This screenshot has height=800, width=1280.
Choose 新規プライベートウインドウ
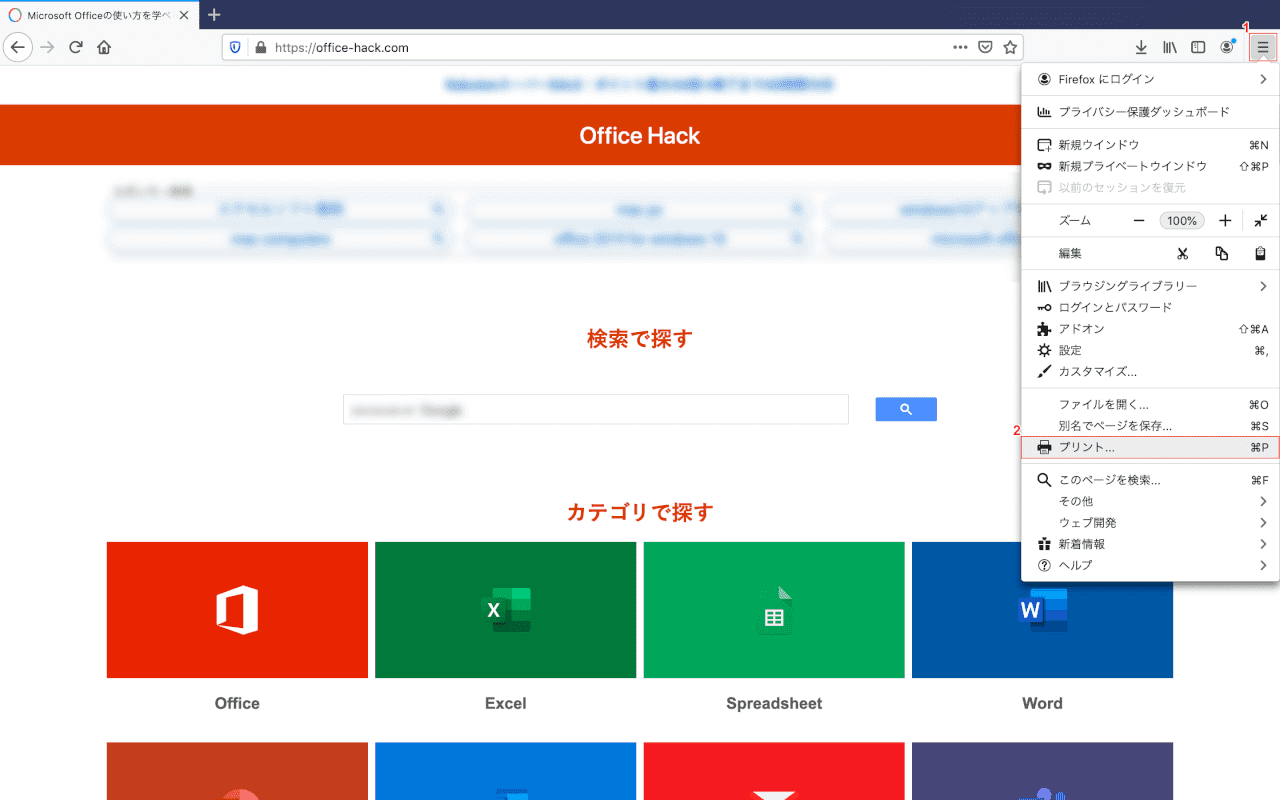pos(1150,166)
